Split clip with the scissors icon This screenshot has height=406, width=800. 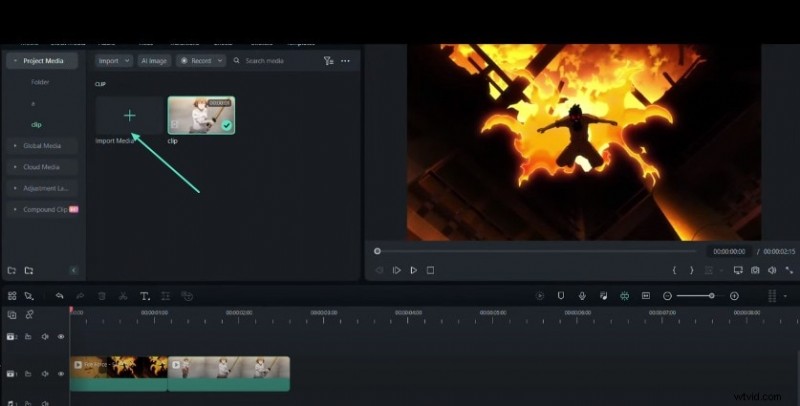click(x=123, y=296)
